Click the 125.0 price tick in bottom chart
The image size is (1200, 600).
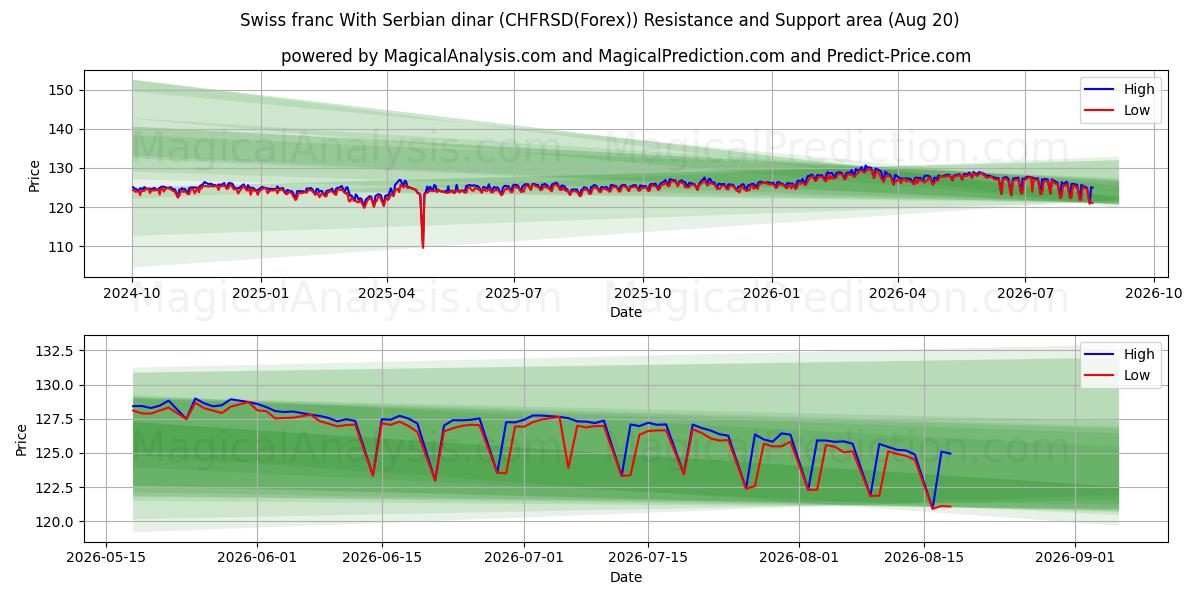(57, 453)
